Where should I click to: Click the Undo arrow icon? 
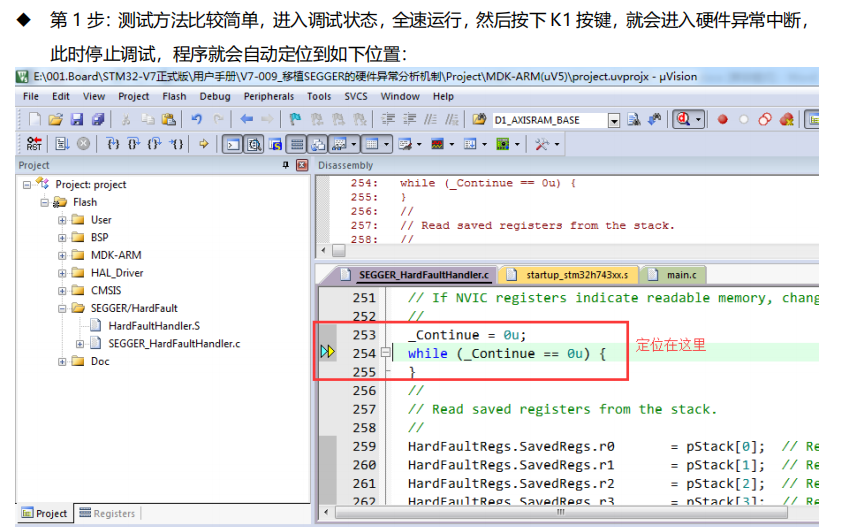[196, 120]
